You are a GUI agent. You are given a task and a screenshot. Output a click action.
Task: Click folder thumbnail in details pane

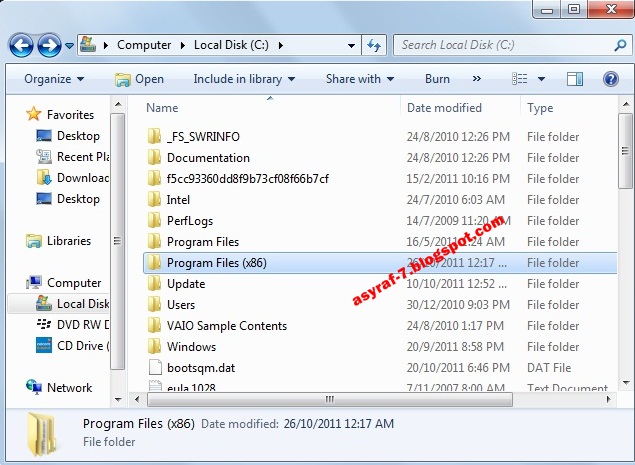pos(41,434)
